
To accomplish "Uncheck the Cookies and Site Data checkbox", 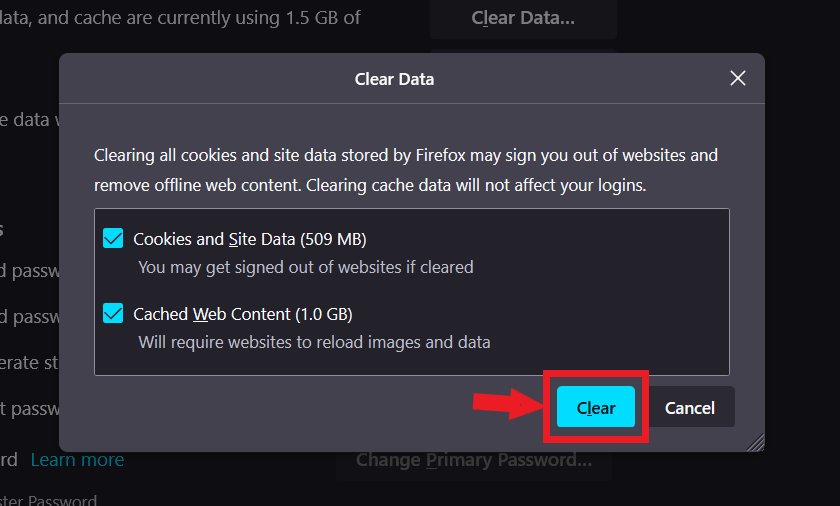I will (x=113, y=239).
